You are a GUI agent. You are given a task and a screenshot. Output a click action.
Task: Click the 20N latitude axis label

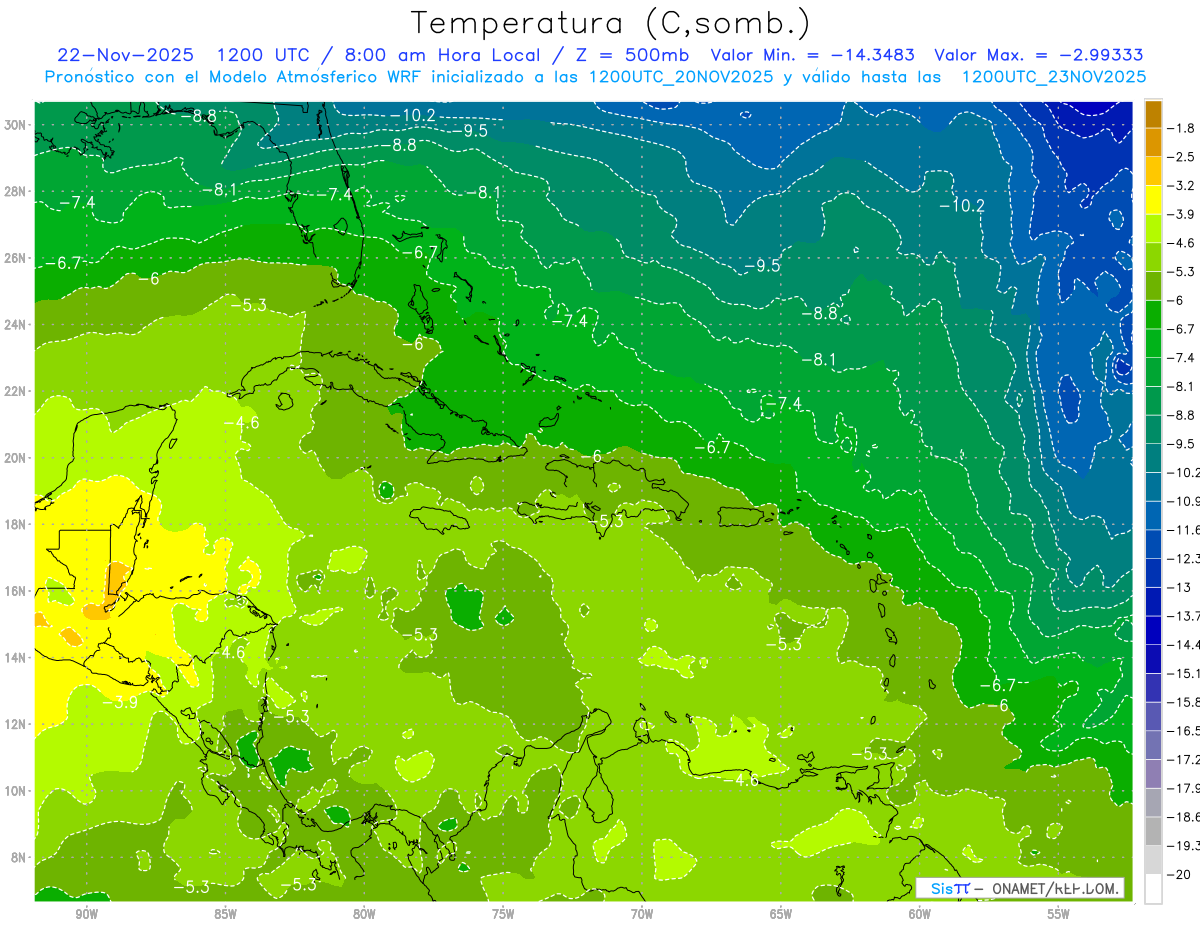coord(15,458)
